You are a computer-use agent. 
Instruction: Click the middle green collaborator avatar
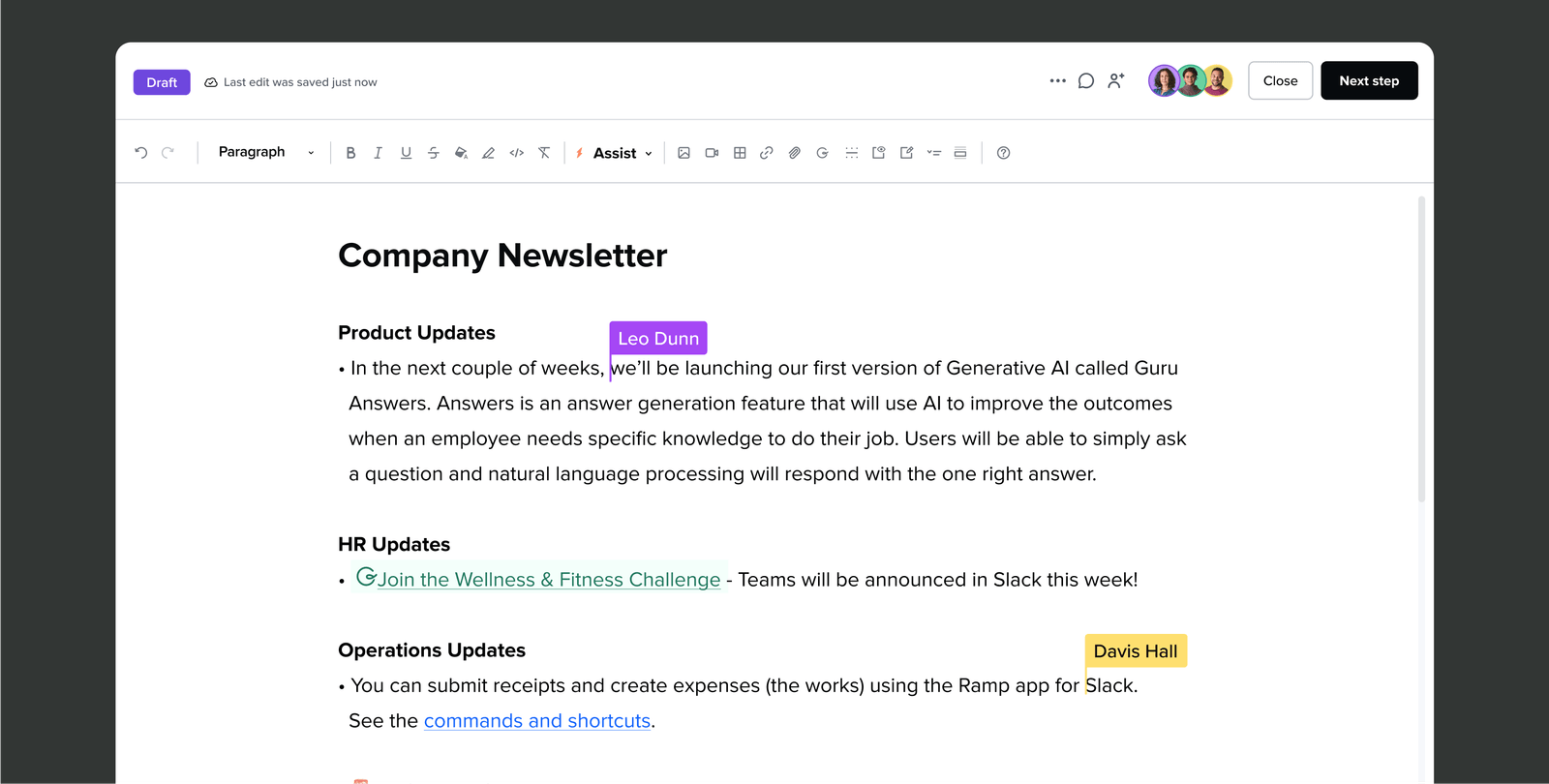[1191, 81]
